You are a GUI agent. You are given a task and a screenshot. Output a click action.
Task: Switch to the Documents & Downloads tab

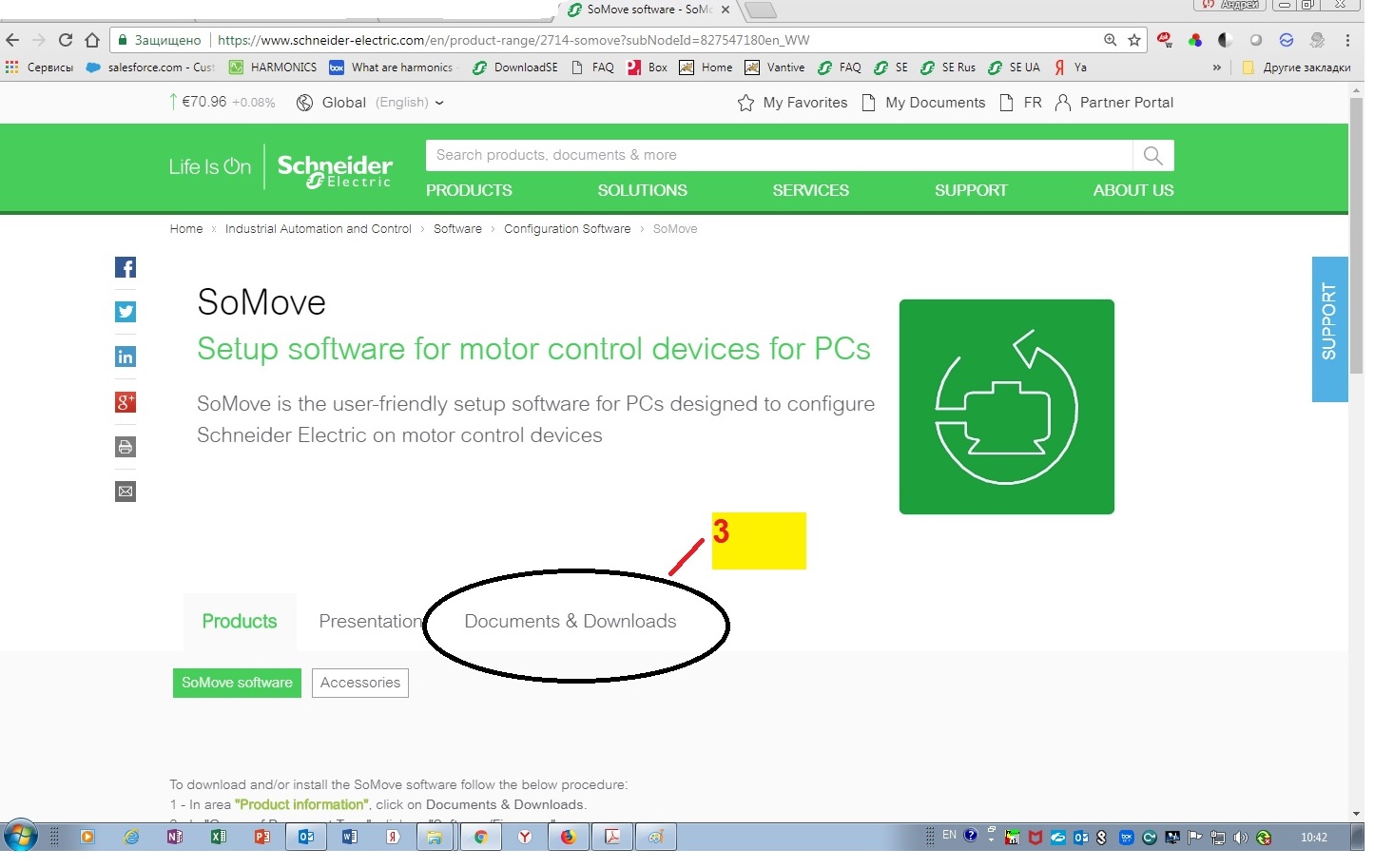point(571,622)
